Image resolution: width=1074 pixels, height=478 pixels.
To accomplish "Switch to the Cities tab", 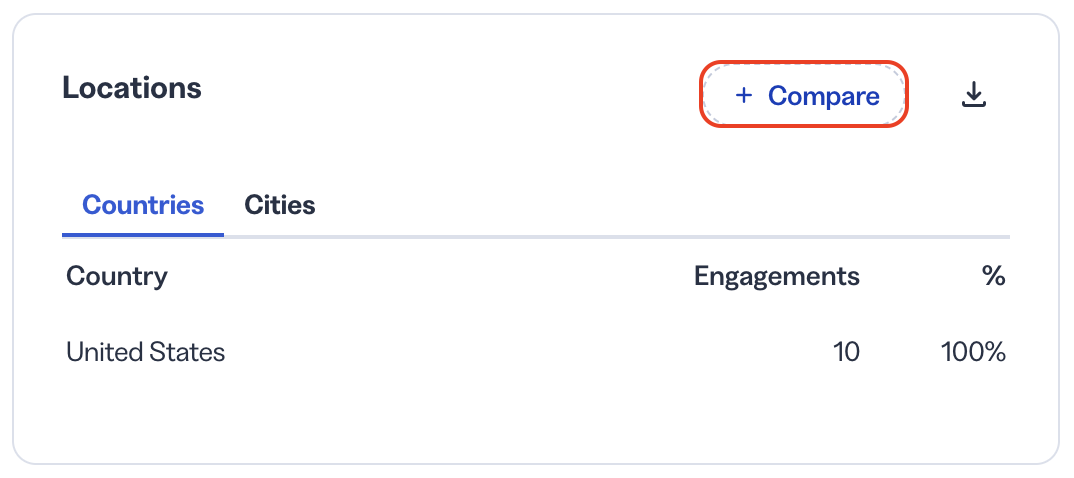I will coord(279,205).
